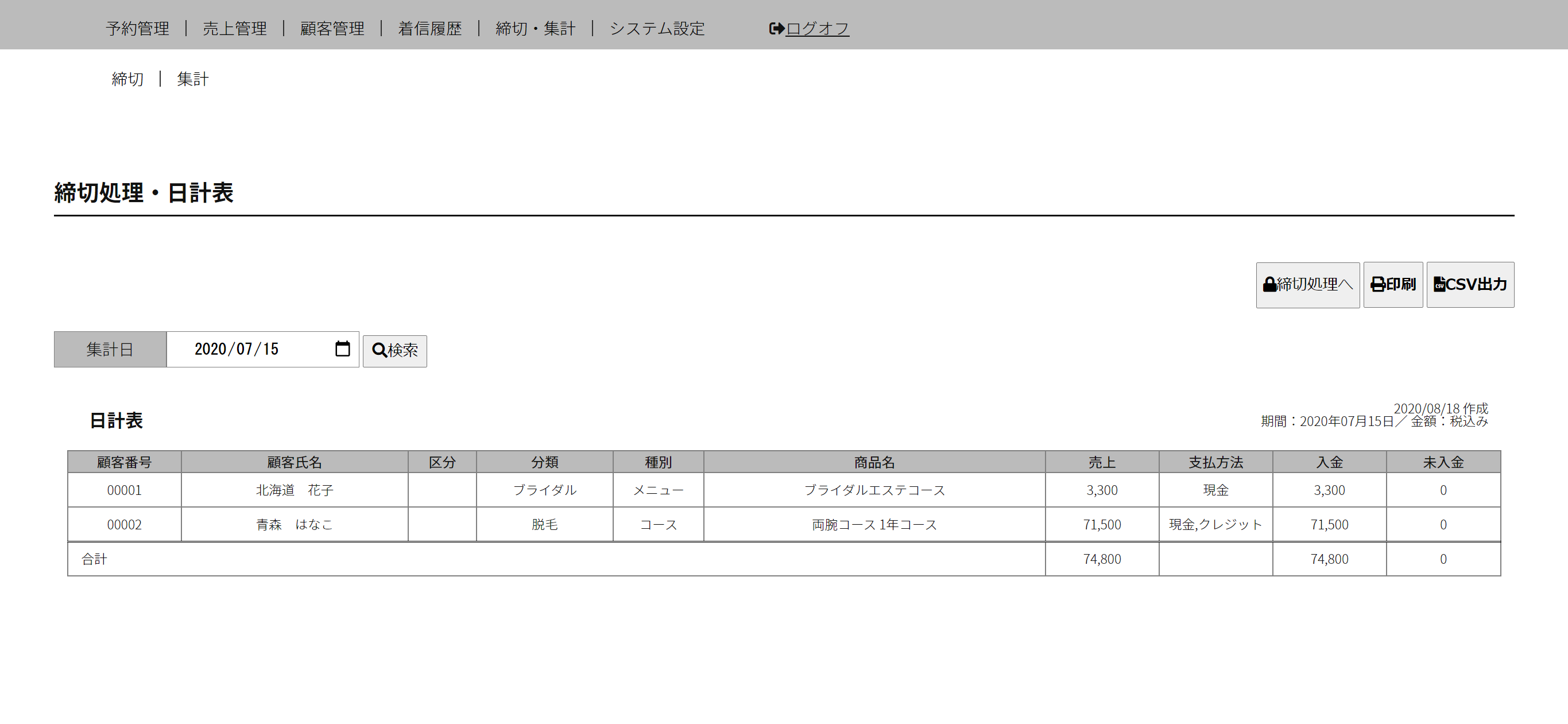
Task: Click the 期間：2020年07月15日 period text
Action: coord(1327,421)
